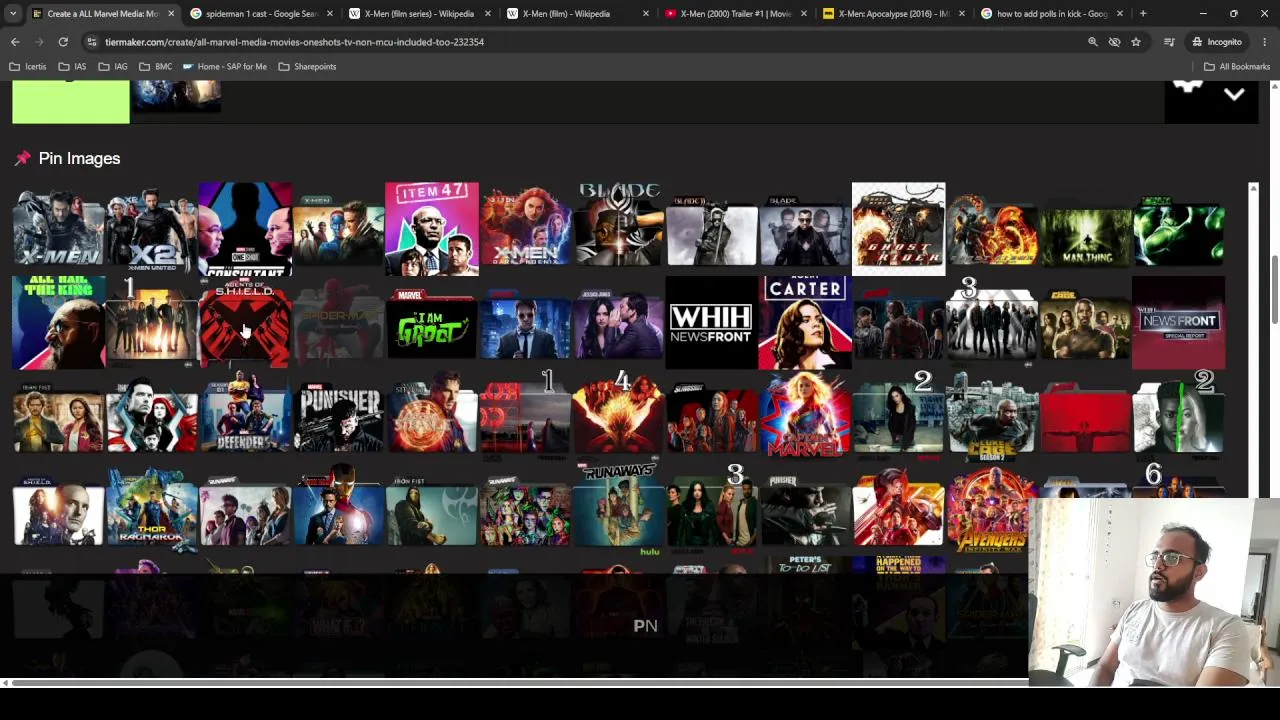Select the white Ghost Rider thumbnail
The height and width of the screenshot is (720, 1280).
pyautogui.click(x=898, y=229)
